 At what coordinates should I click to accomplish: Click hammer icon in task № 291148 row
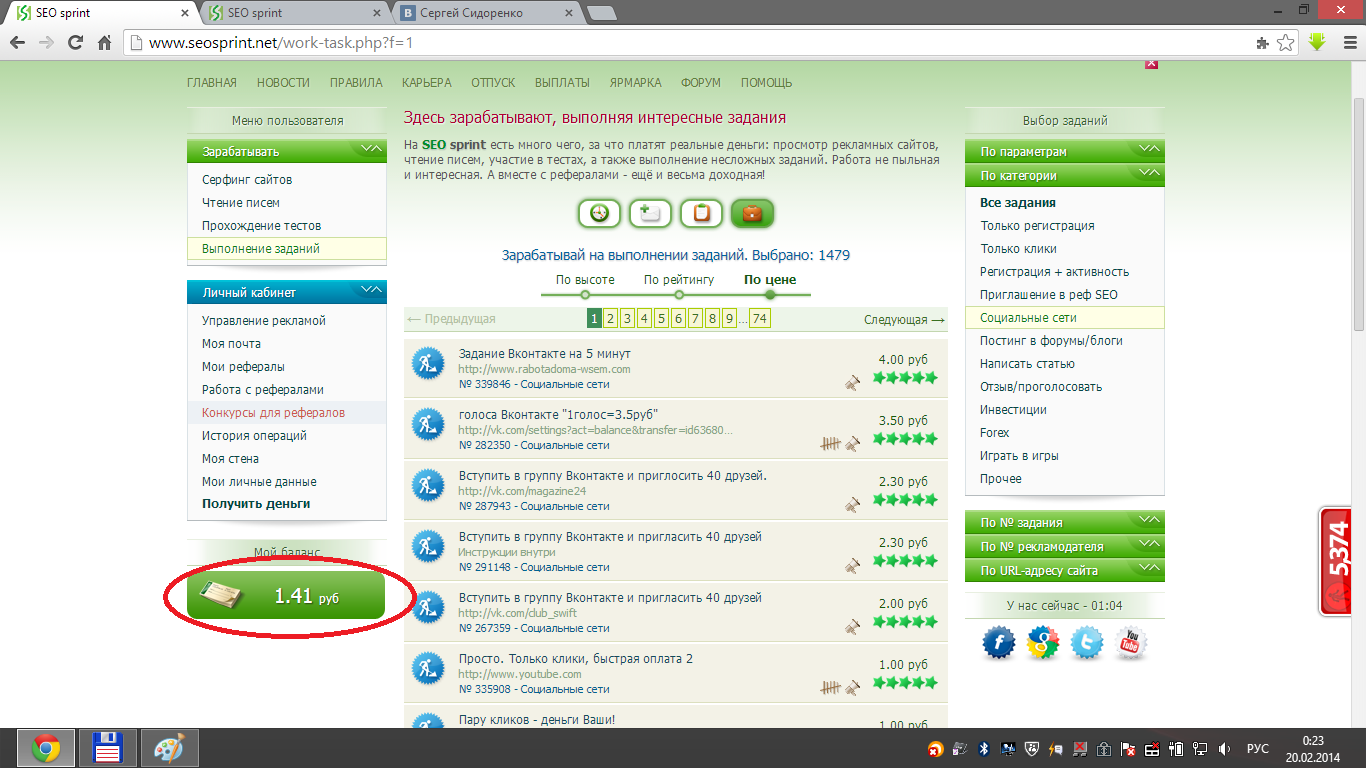(x=852, y=565)
